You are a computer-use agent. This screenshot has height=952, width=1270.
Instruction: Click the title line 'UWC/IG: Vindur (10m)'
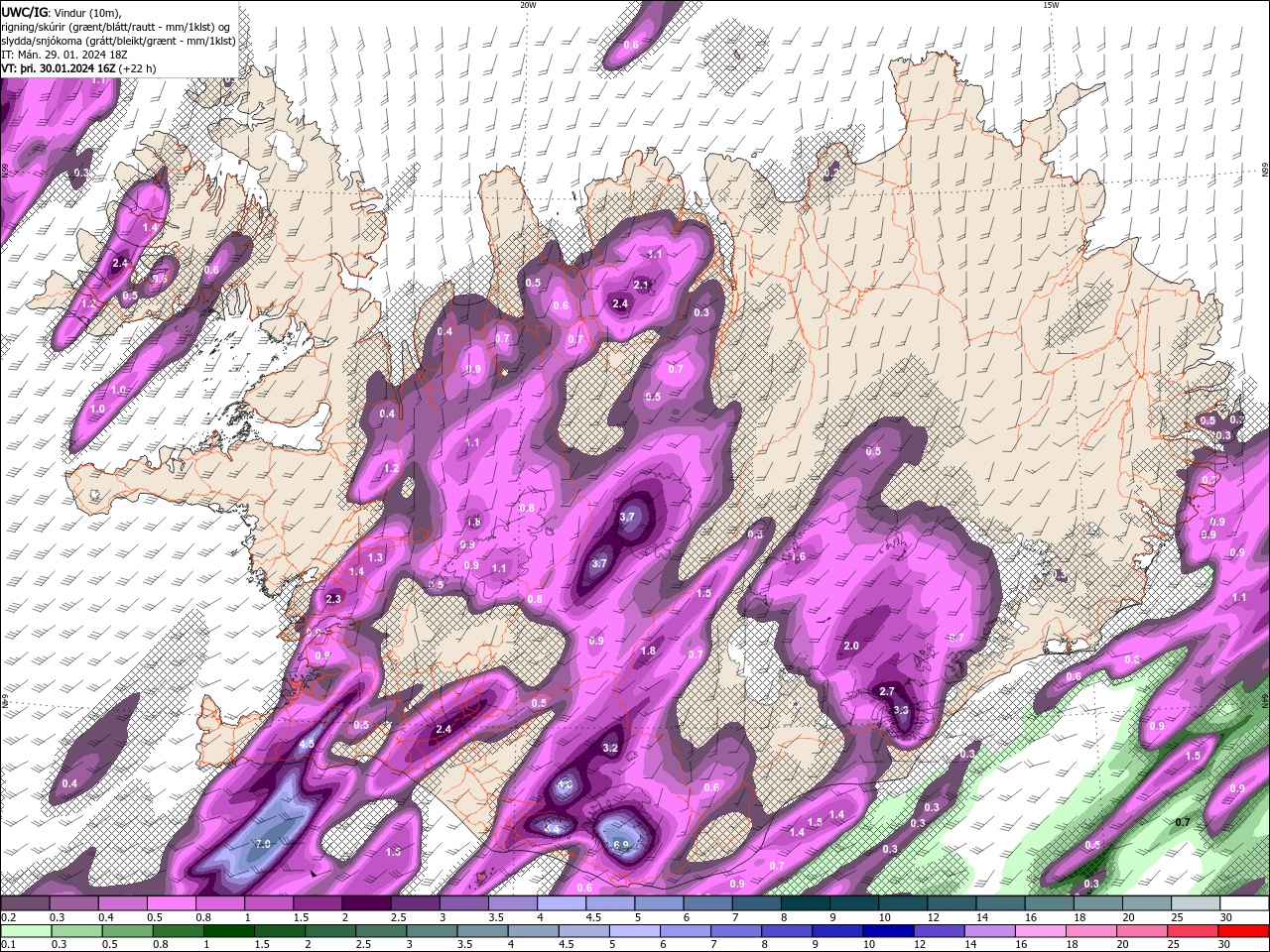(x=61, y=12)
